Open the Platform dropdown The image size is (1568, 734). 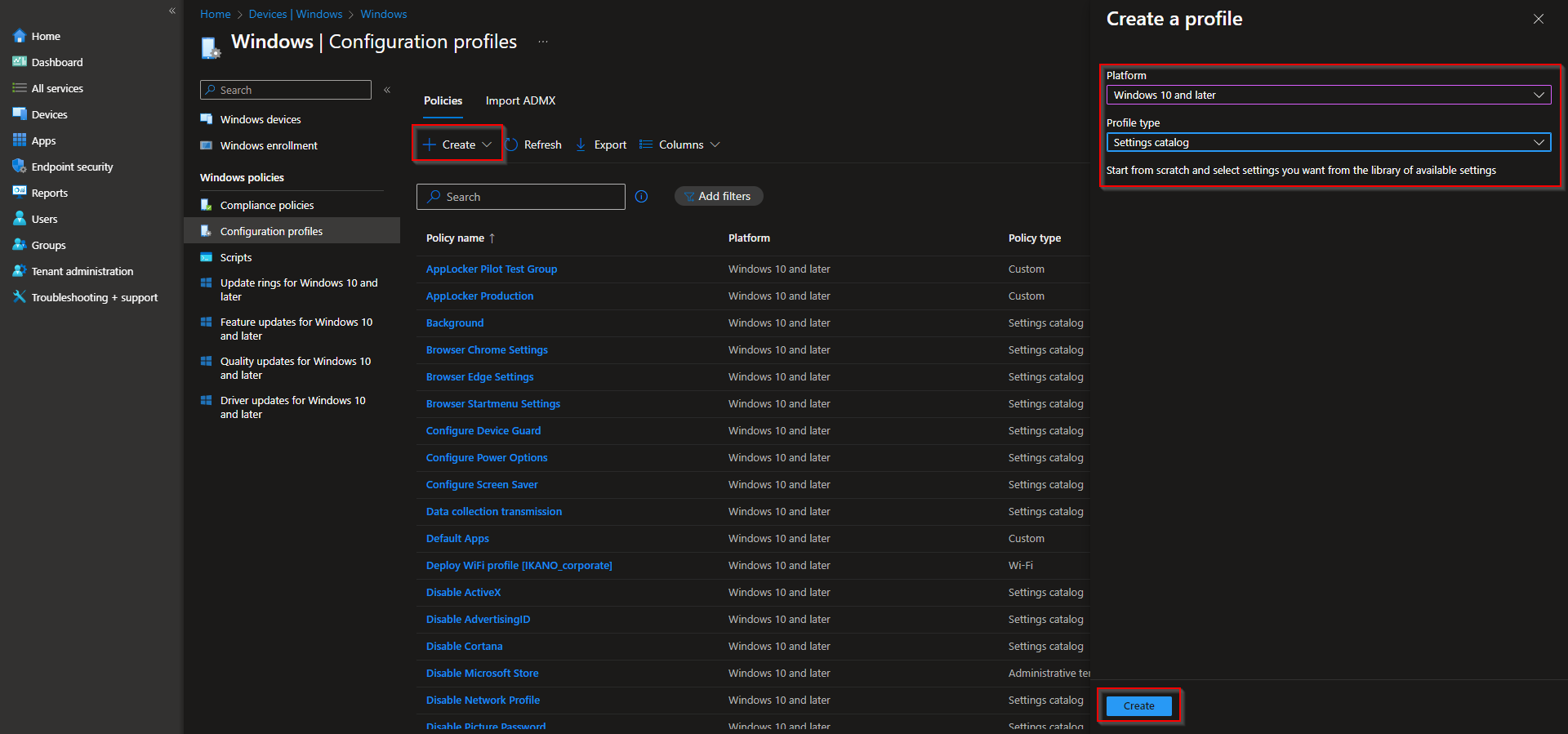pos(1328,95)
